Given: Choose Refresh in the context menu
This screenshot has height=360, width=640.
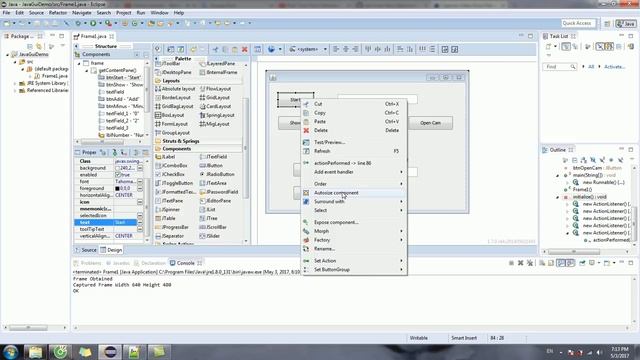Looking at the screenshot, I should [x=354, y=151].
